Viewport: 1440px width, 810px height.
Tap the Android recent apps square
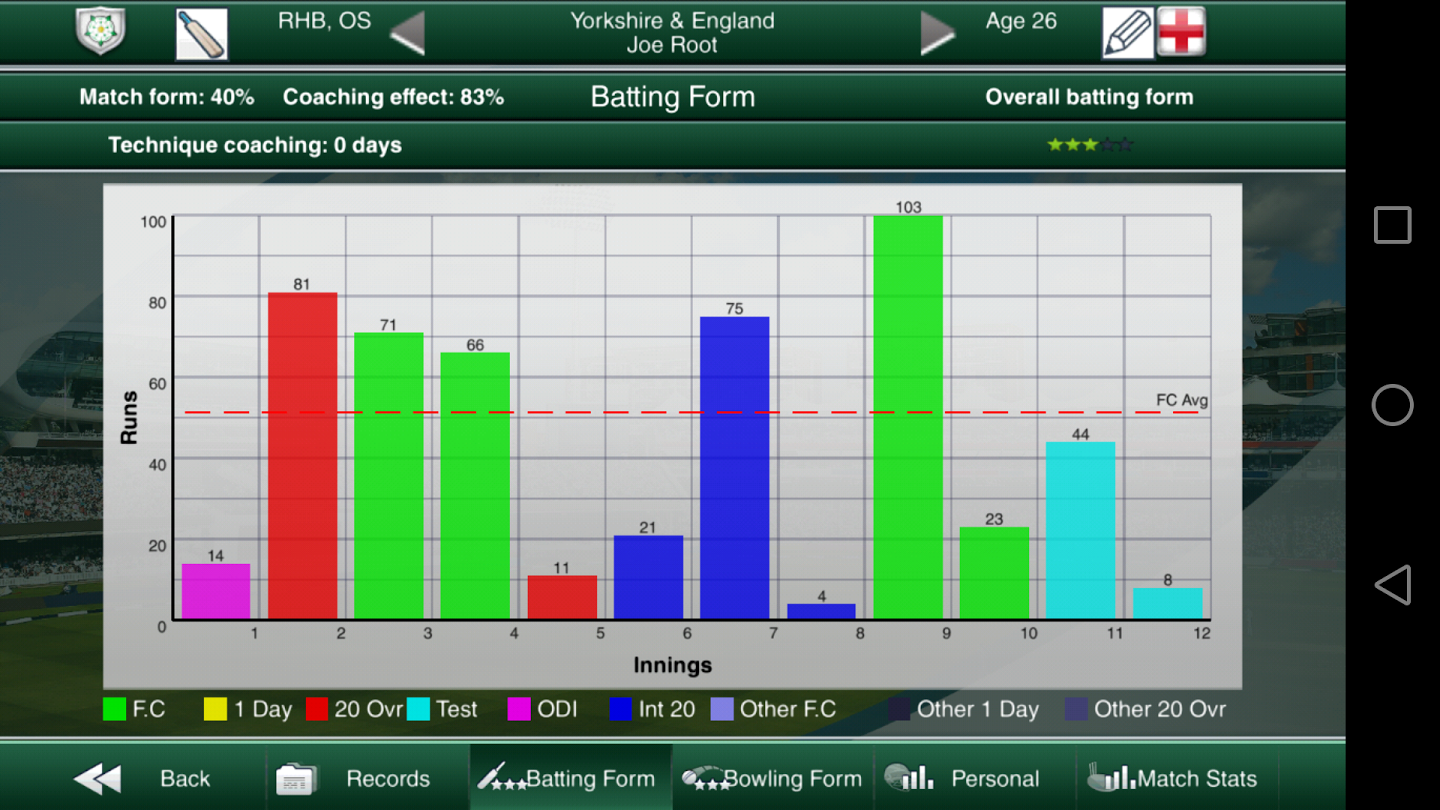pyautogui.click(x=1392, y=225)
